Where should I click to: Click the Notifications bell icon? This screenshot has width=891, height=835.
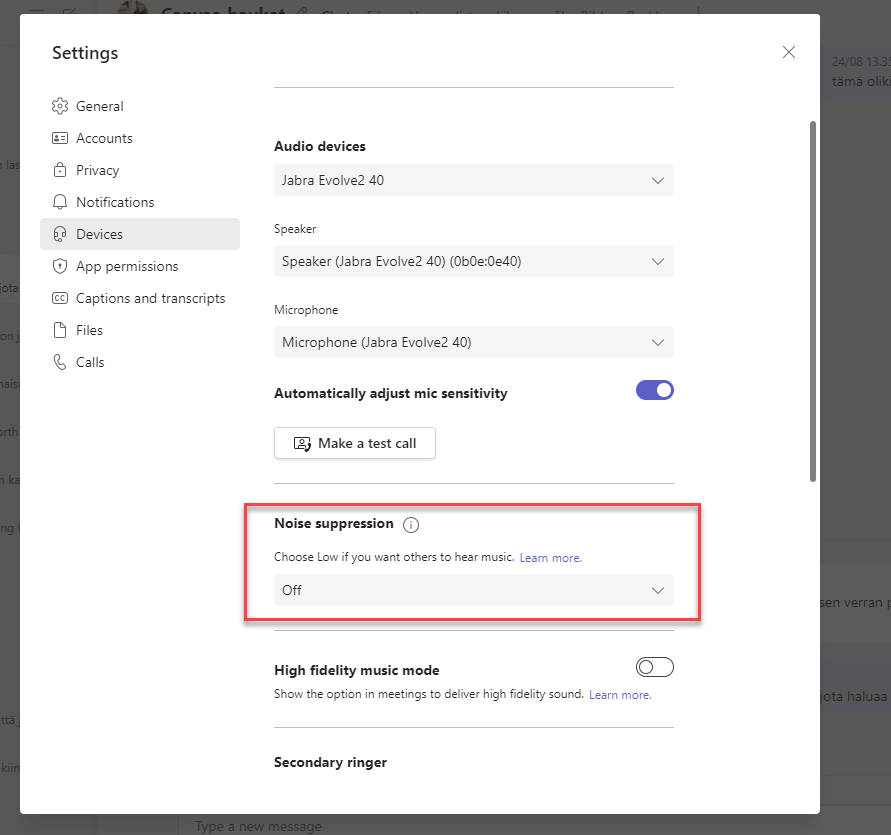[60, 202]
